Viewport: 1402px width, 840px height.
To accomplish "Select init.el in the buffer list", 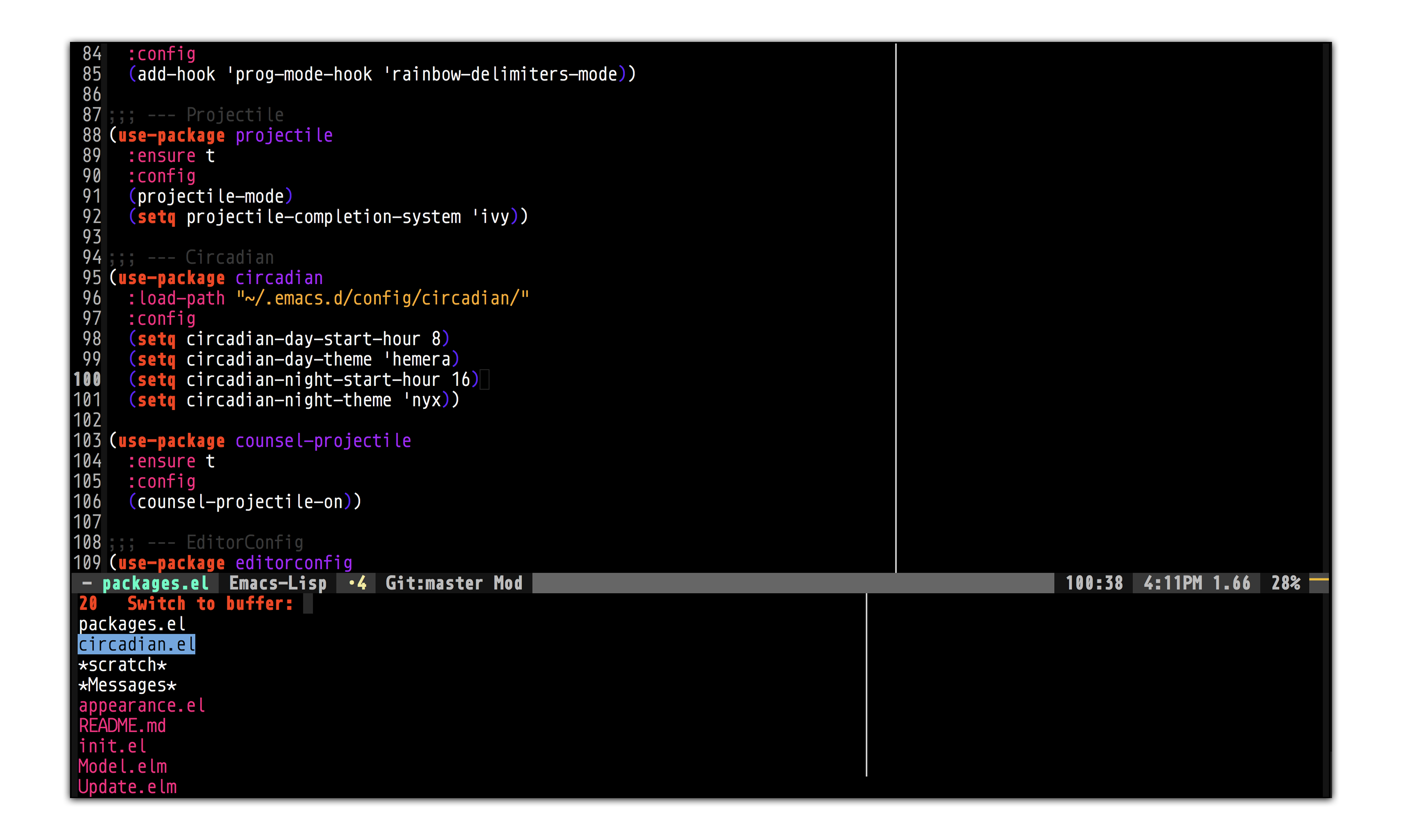I will pos(112,746).
